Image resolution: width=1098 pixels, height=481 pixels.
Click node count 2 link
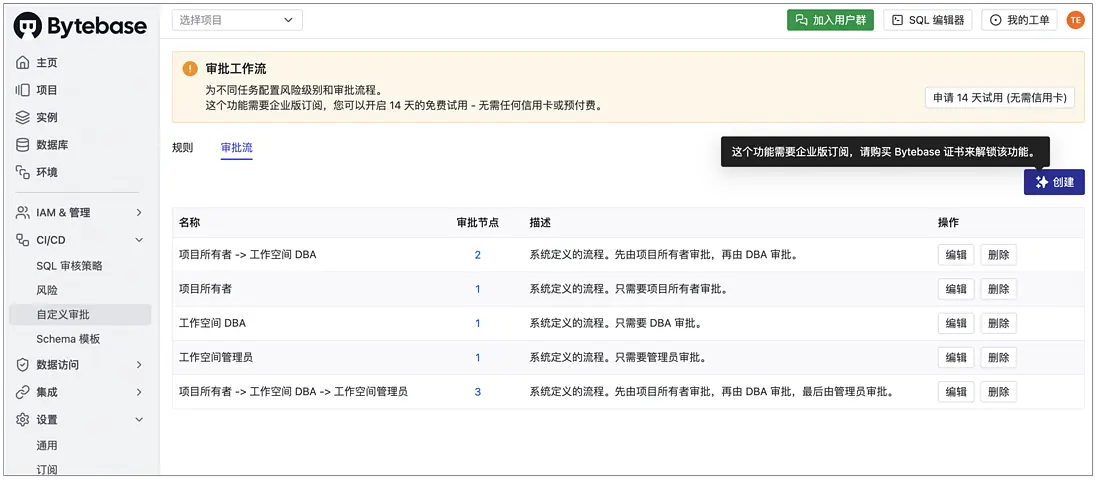click(x=478, y=255)
